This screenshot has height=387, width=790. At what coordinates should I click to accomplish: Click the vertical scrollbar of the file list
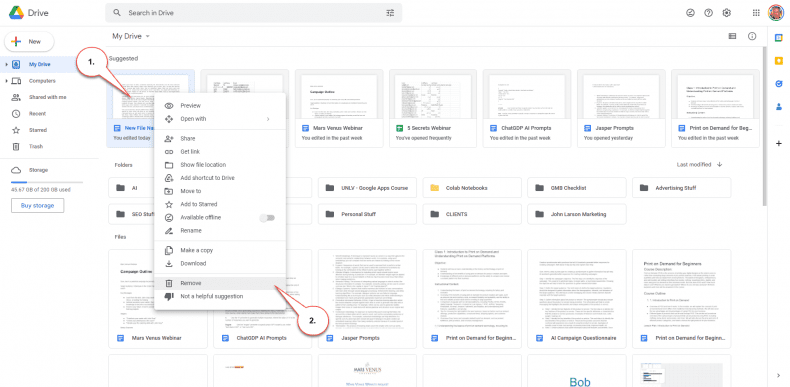coord(765,126)
